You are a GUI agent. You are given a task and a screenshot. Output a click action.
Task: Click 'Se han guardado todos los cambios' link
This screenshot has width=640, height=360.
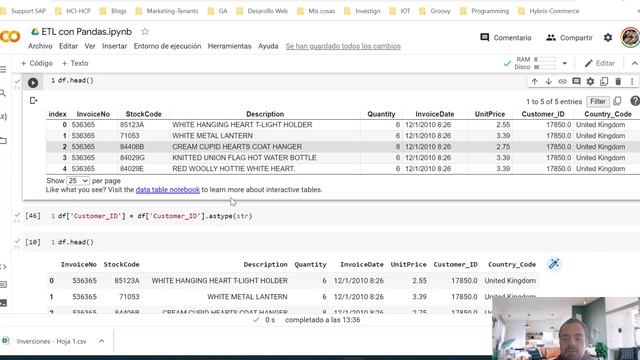click(x=343, y=46)
